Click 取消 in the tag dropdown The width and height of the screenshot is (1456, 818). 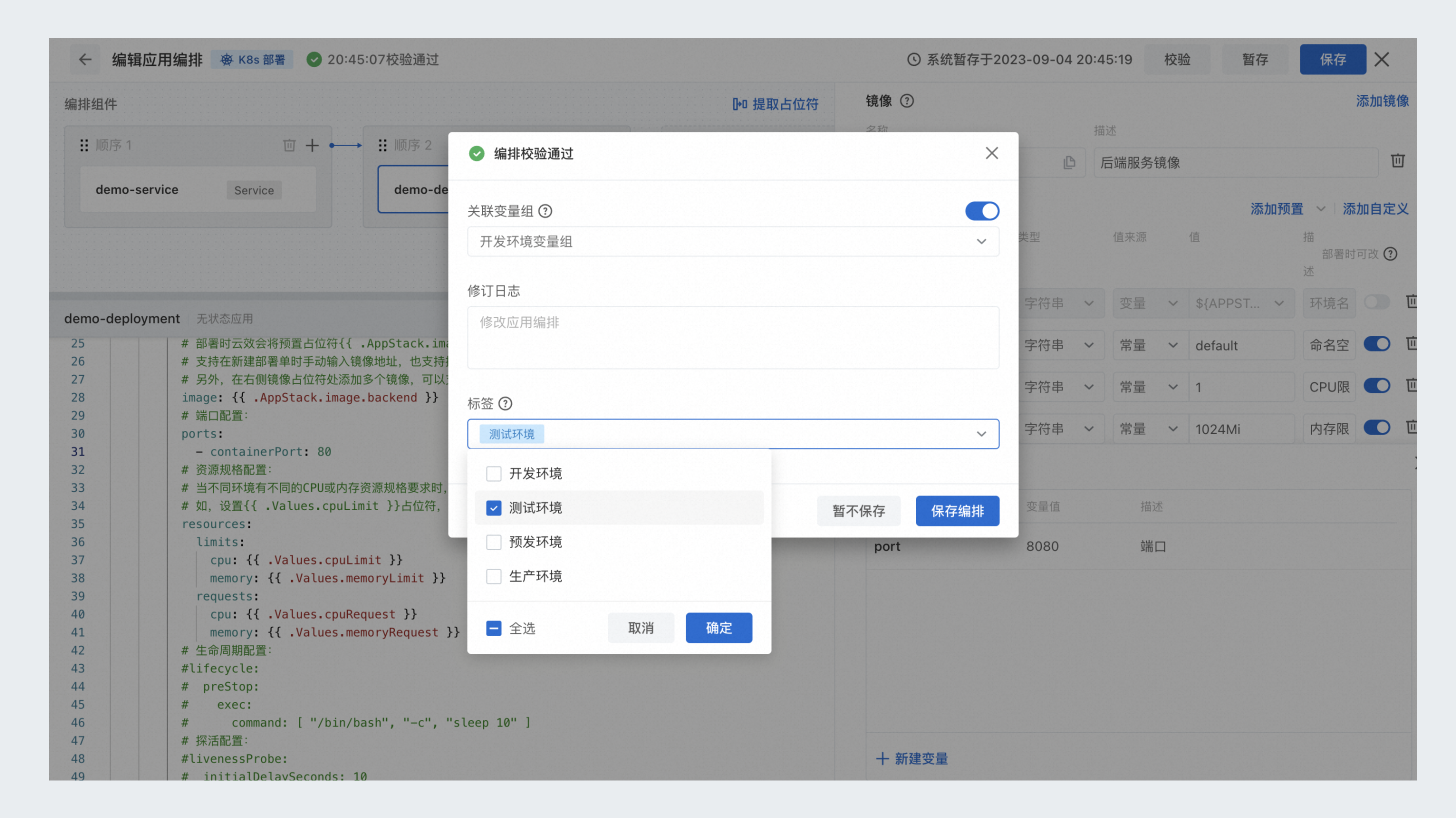641,628
